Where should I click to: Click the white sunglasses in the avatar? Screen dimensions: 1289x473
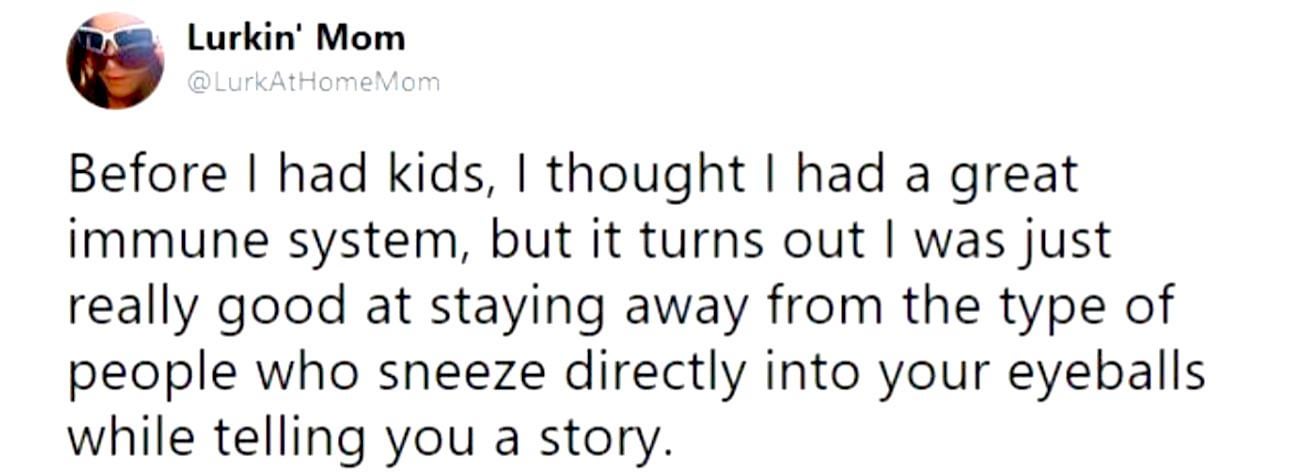point(118,42)
